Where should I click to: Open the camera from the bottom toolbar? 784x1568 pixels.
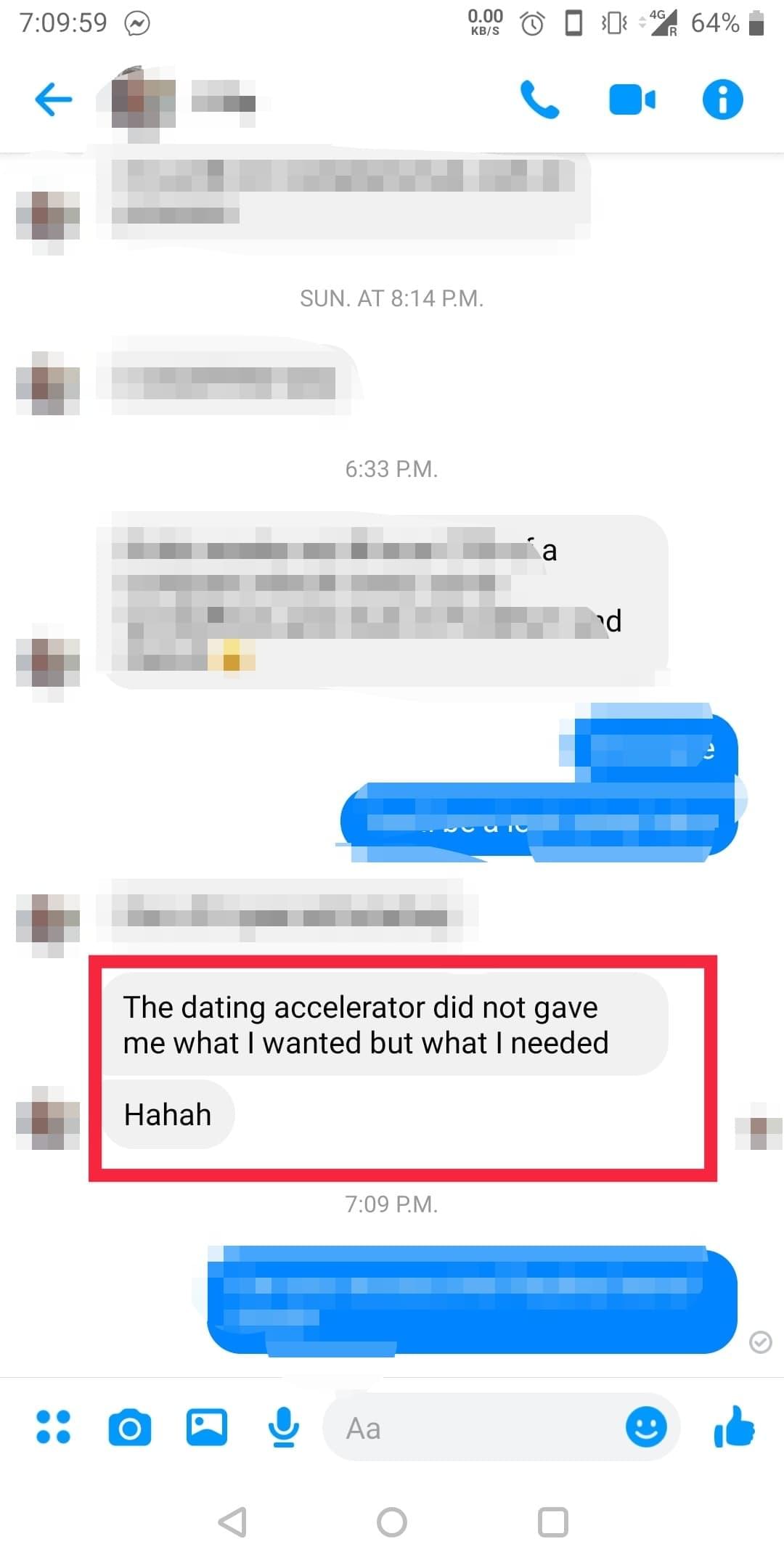[x=130, y=1427]
